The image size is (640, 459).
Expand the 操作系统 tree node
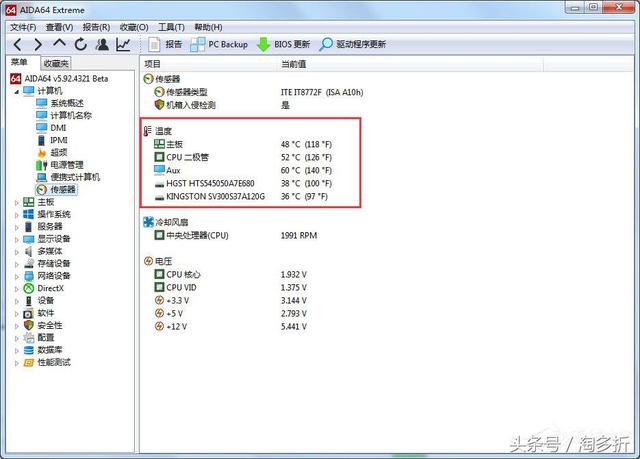(x=16, y=214)
